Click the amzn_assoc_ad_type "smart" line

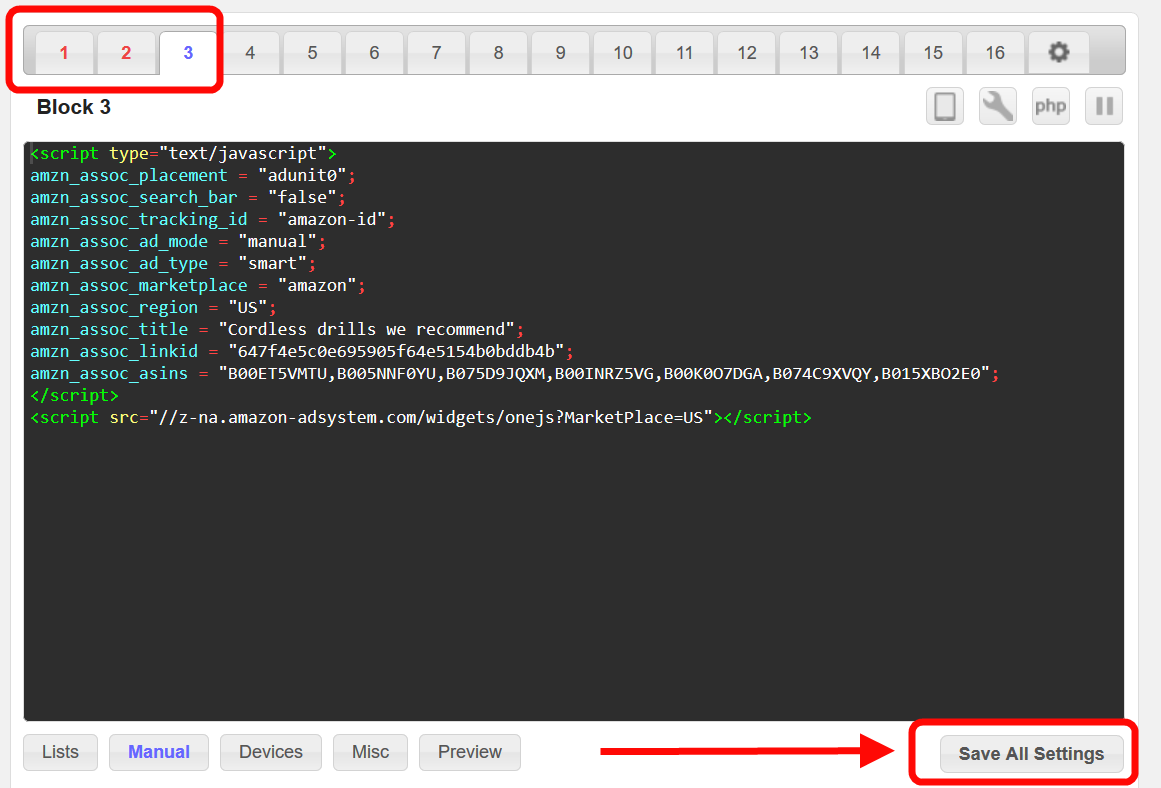pyautogui.click(x=173, y=264)
